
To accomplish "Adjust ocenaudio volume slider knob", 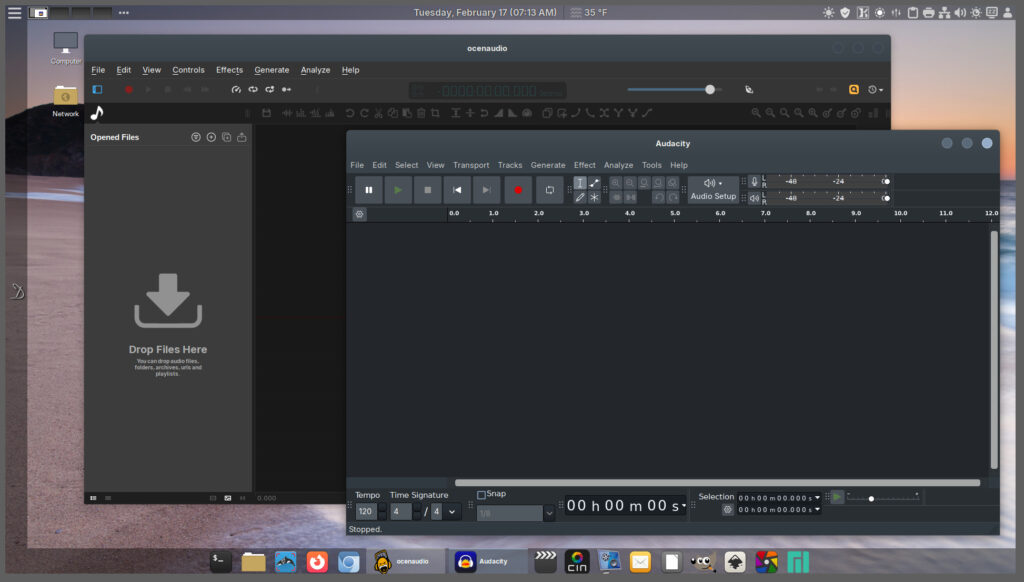I will pyautogui.click(x=710, y=89).
